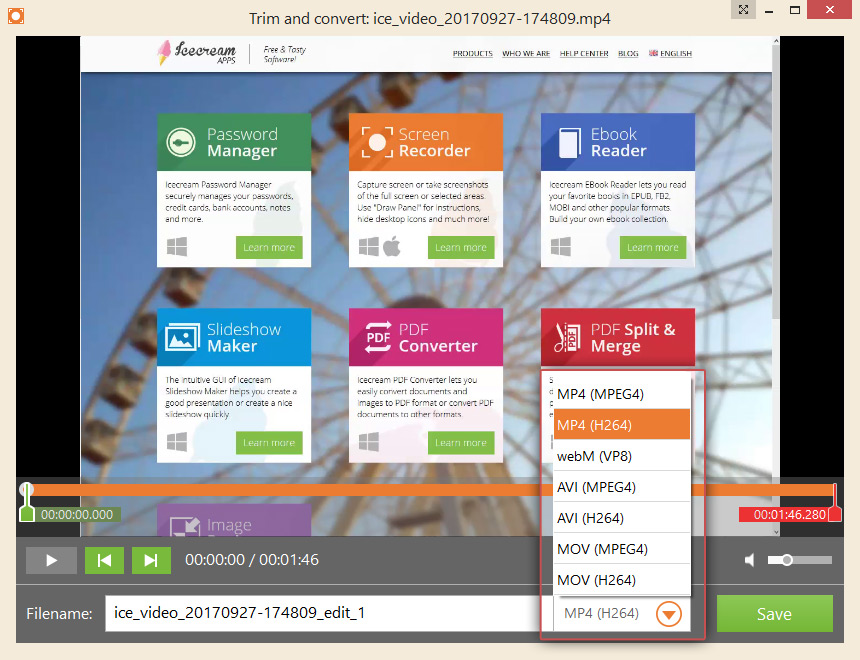Click the red trim end handle

[834, 514]
